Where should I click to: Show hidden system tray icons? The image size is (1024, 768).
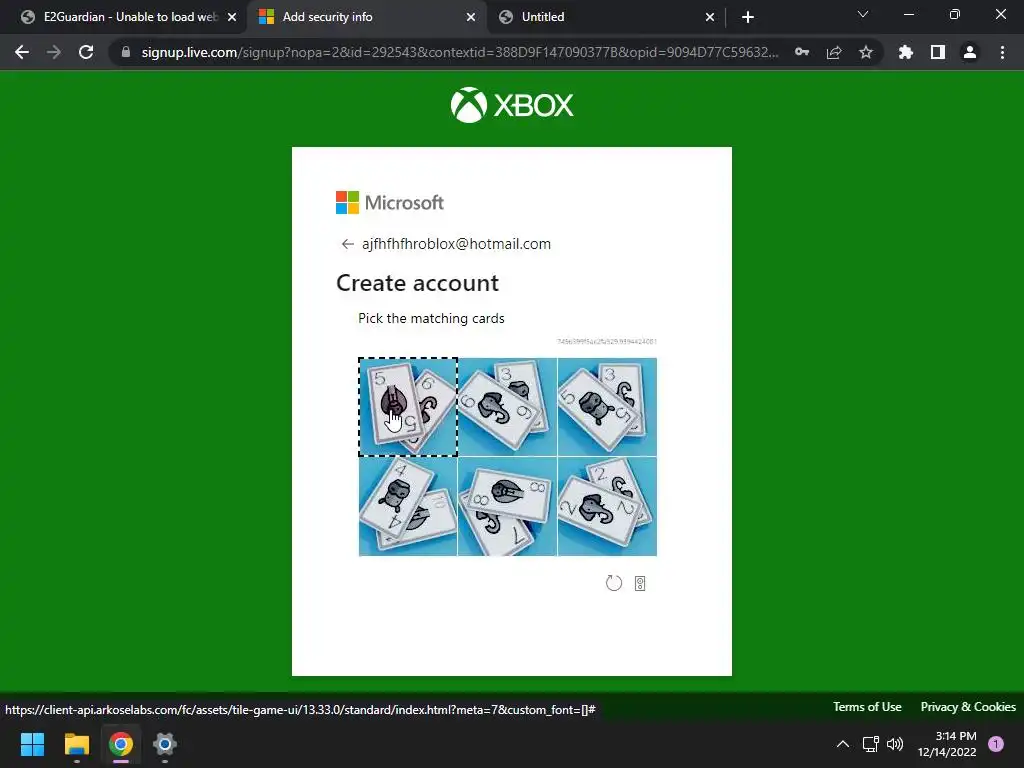[843, 744]
